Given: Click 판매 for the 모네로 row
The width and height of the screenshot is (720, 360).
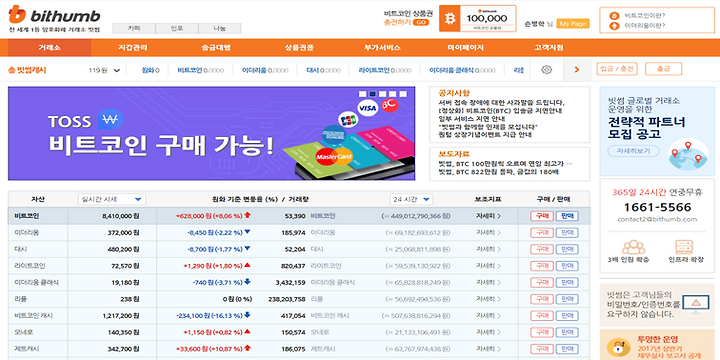Looking at the screenshot, I should coord(567,332).
